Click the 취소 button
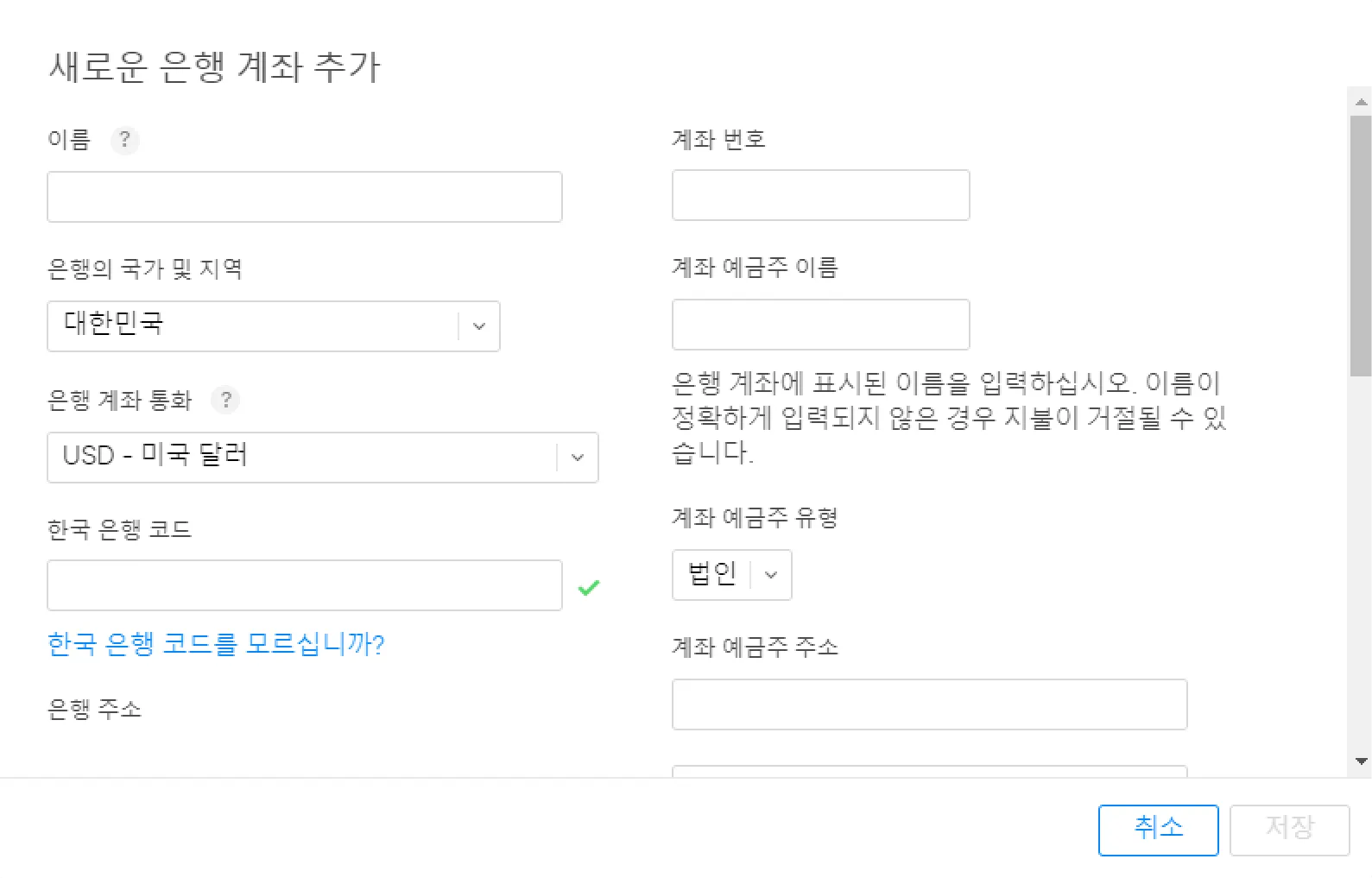 point(1158,830)
